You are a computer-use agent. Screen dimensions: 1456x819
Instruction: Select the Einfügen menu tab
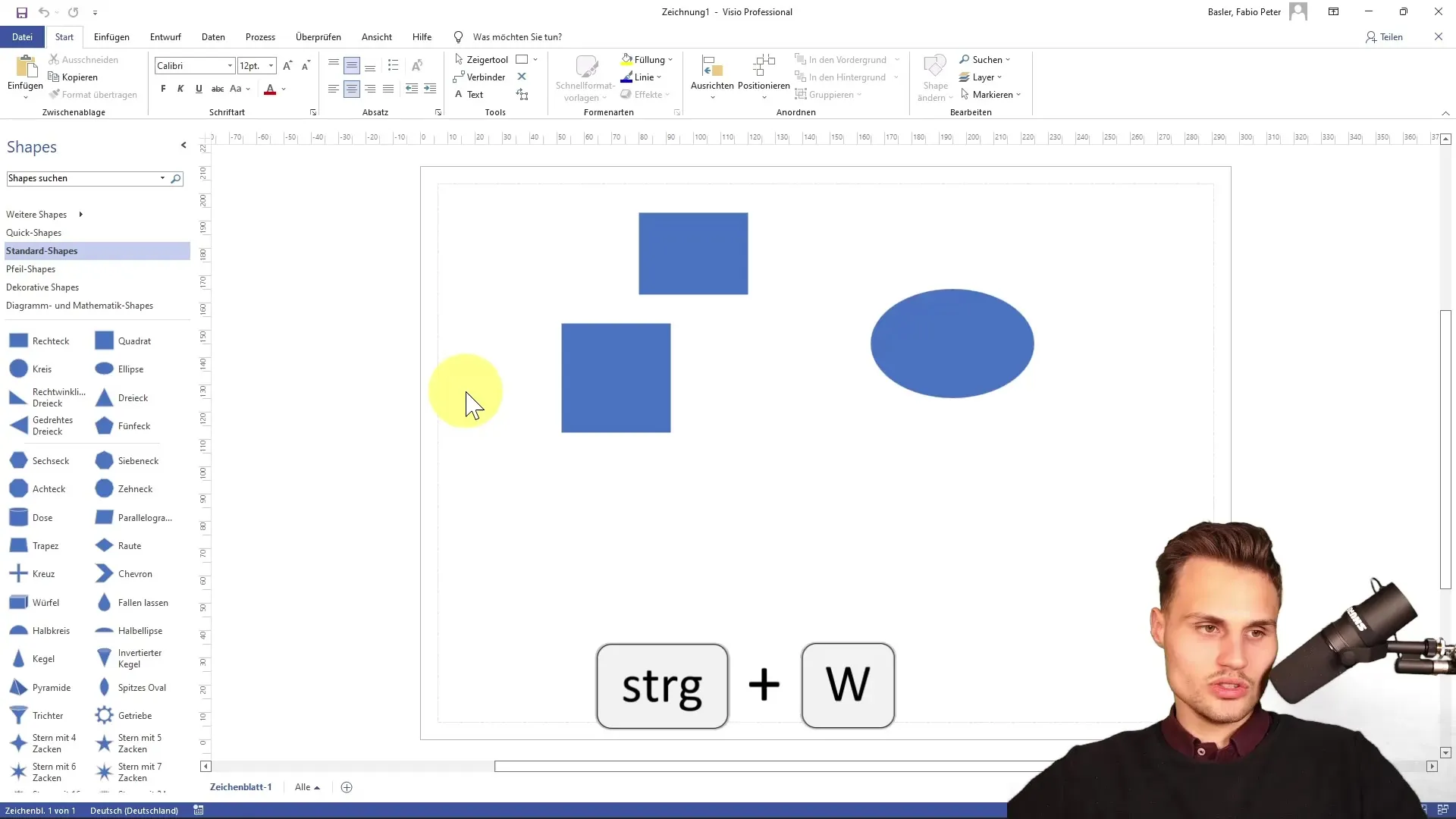click(x=111, y=37)
